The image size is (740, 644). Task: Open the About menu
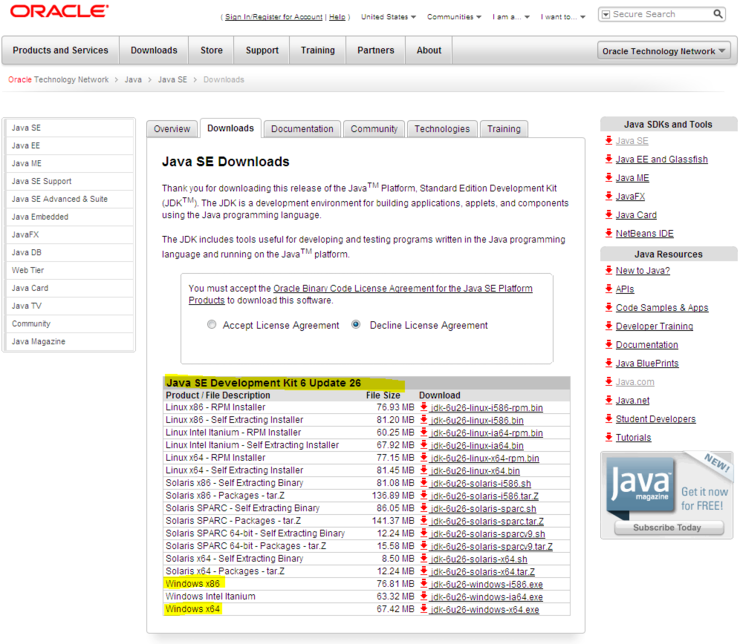click(429, 50)
